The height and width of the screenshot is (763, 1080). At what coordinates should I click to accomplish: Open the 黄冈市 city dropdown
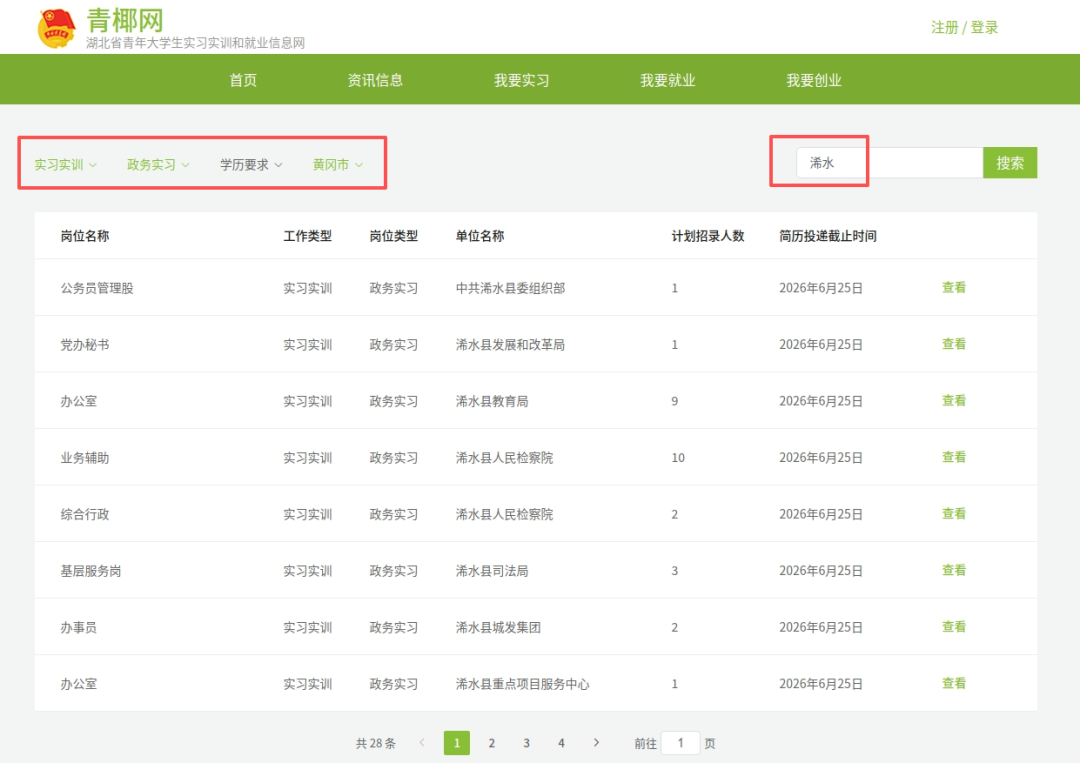pos(338,165)
